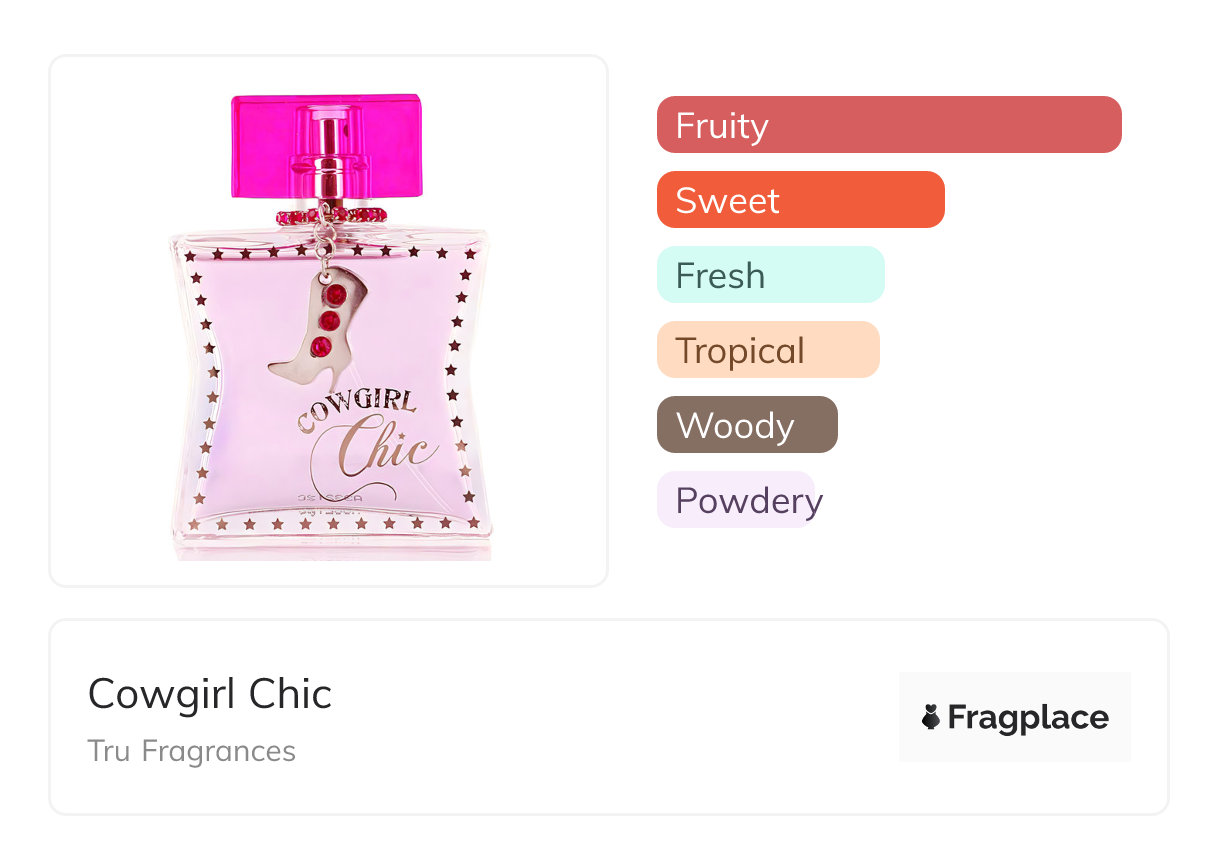Click the top red gem on boot charm
1218x864 pixels.
click(x=336, y=294)
